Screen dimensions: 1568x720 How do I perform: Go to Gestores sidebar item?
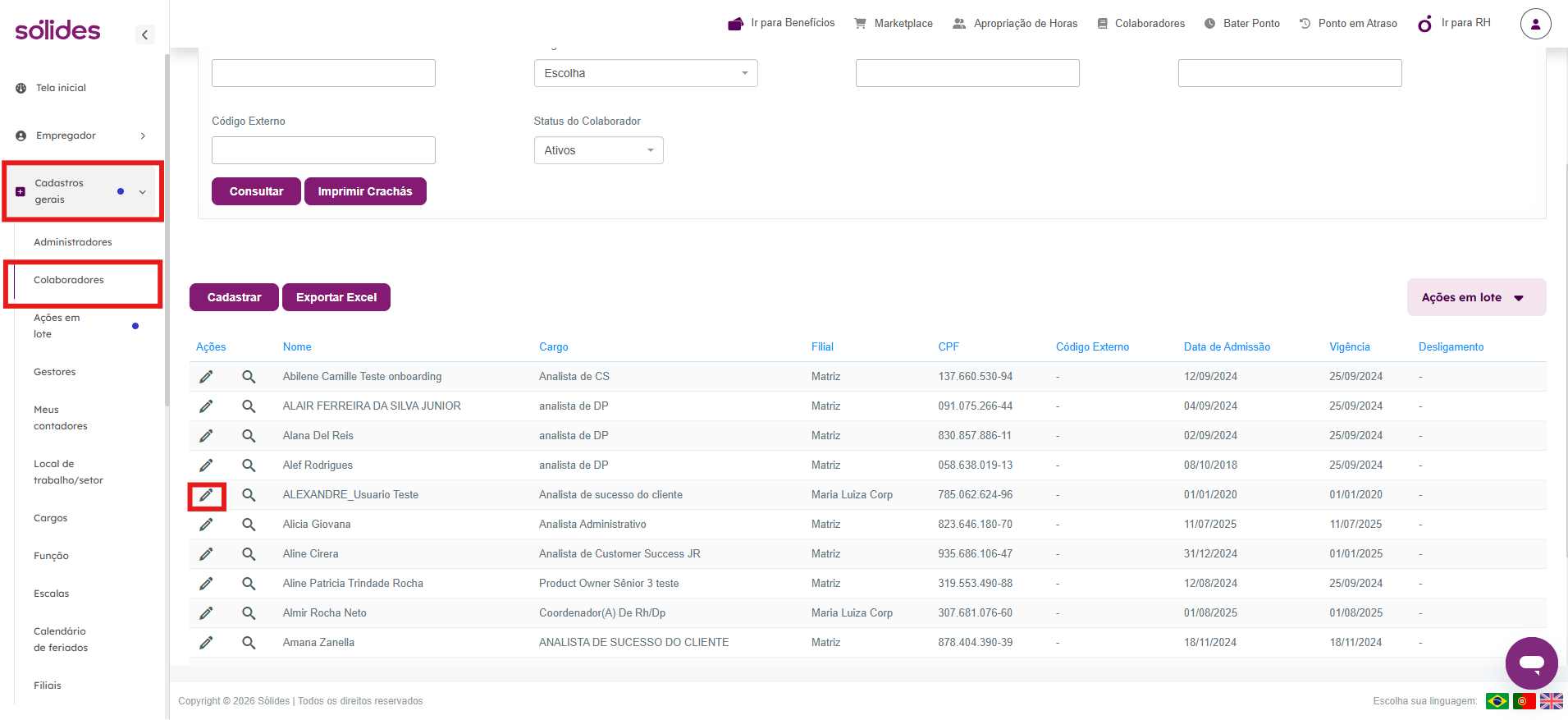(x=55, y=372)
